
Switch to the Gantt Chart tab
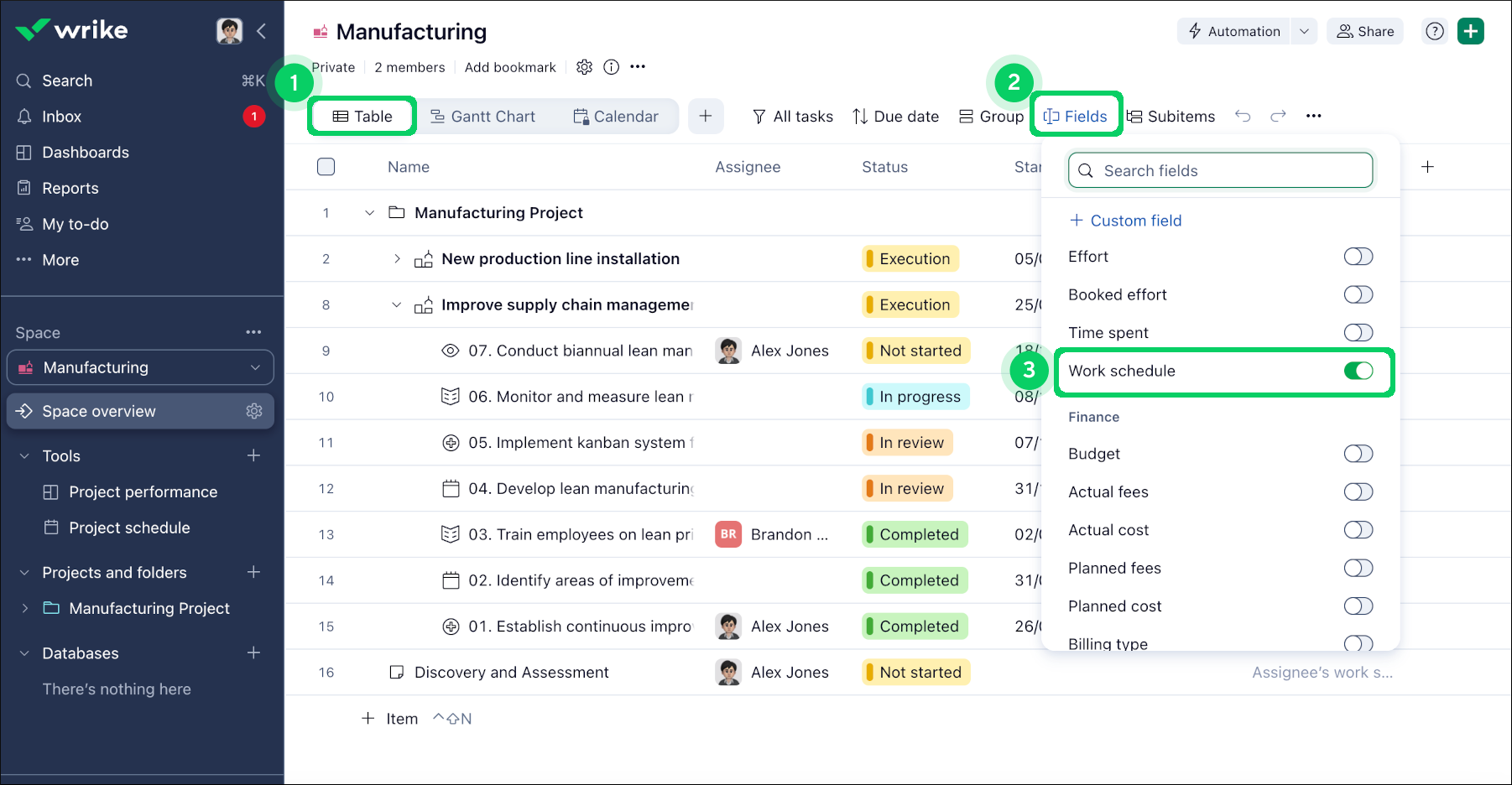[483, 117]
